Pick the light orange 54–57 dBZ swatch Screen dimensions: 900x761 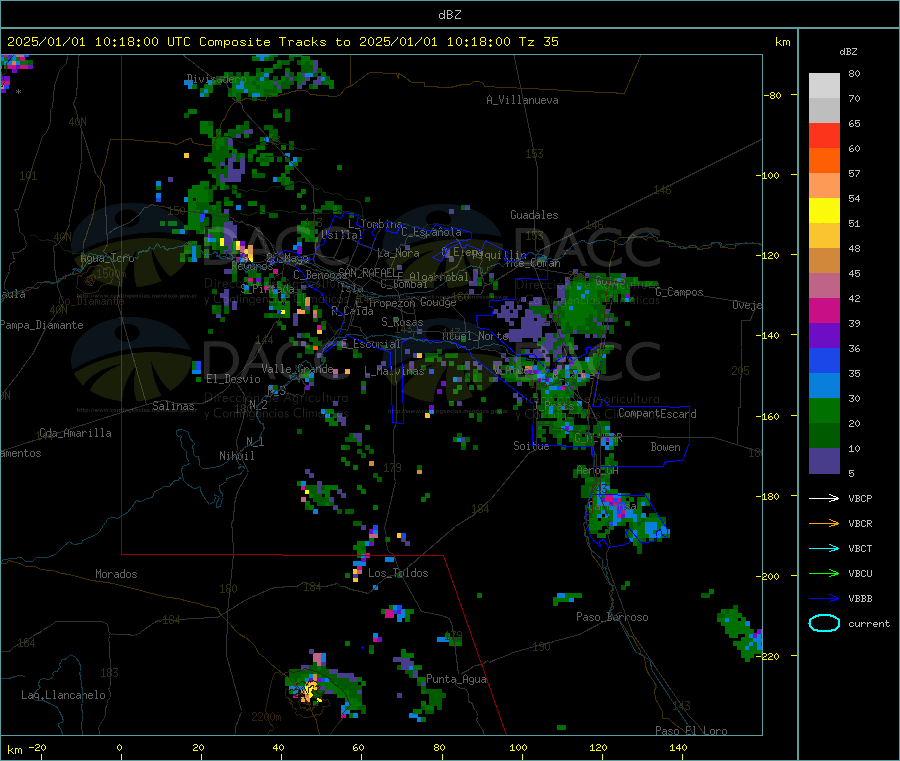click(x=824, y=186)
